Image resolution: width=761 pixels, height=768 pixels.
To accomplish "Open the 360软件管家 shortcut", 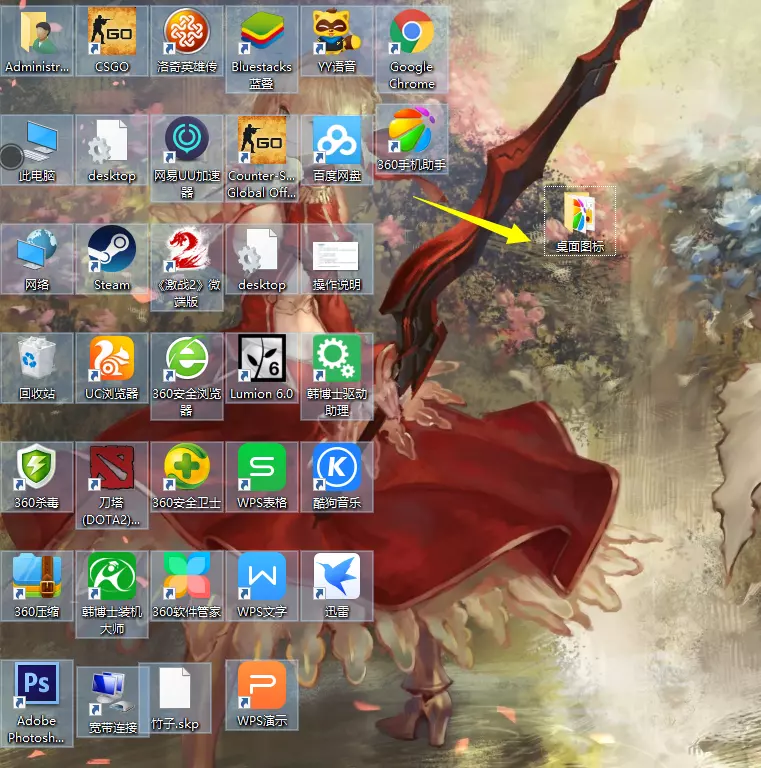I will (x=187, y=586).
